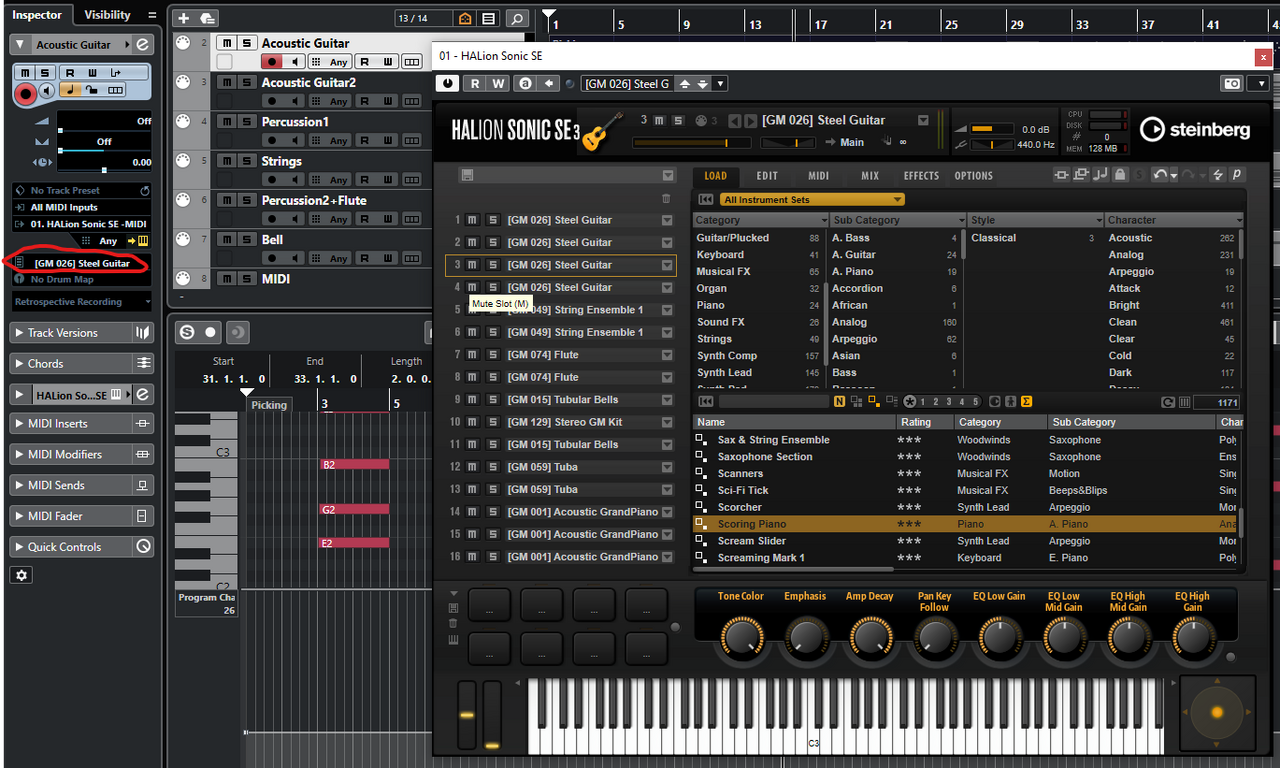Open the MIDI tab in HALion
1280x768 pixels.
[x=818, y=176]
